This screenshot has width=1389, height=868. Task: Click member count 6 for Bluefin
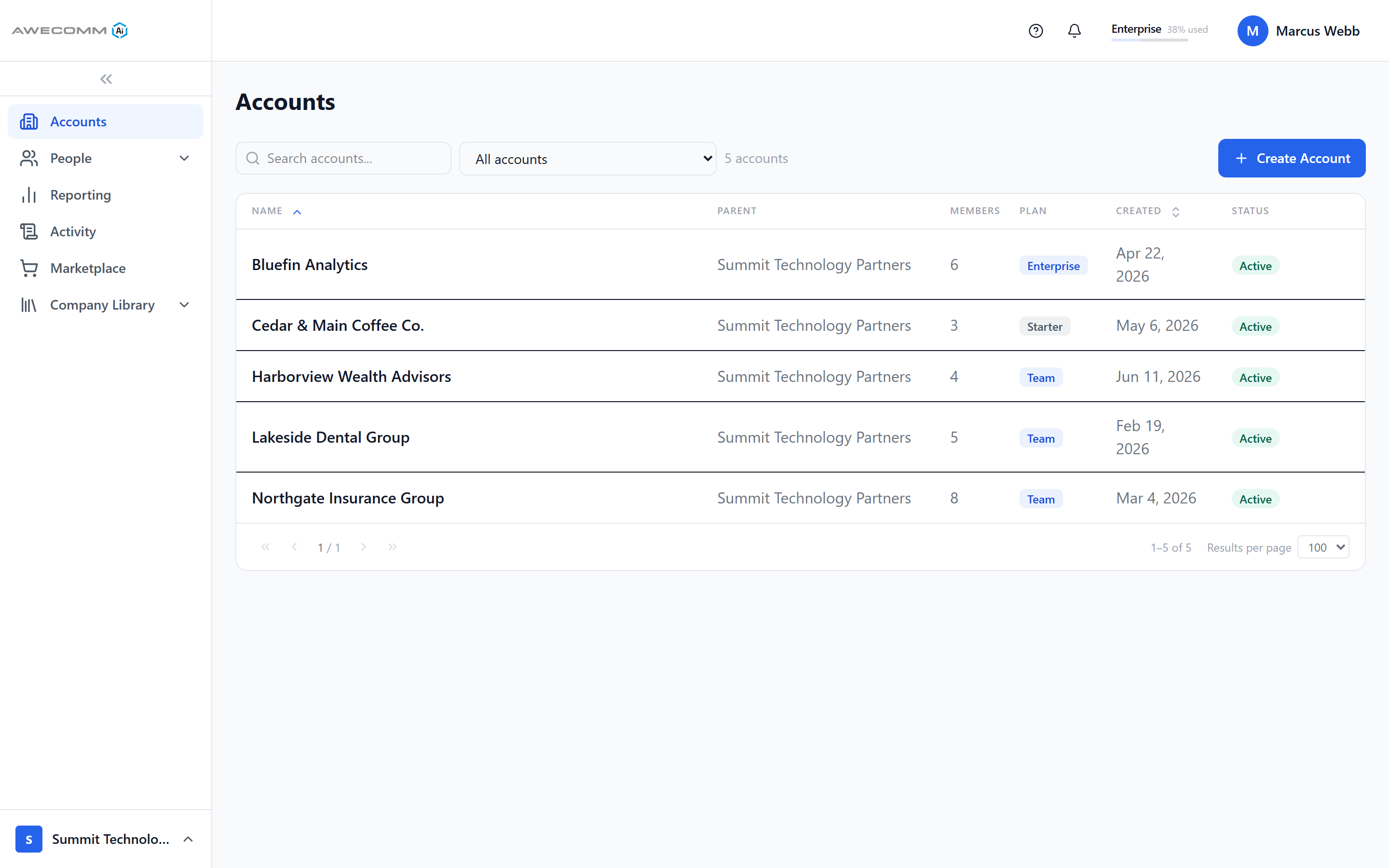pyautogui.click(x=954, y=265)
